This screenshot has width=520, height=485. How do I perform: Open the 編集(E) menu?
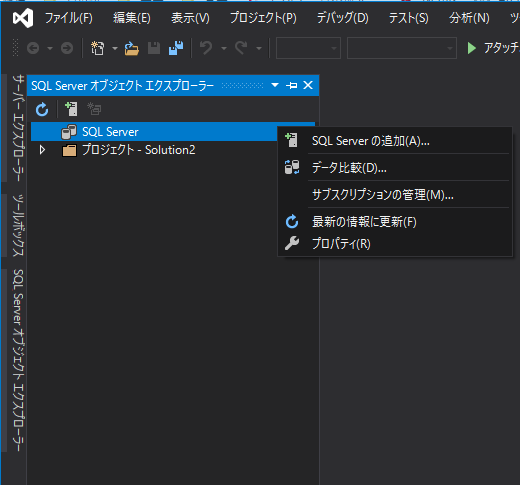[x=132, y=18]
